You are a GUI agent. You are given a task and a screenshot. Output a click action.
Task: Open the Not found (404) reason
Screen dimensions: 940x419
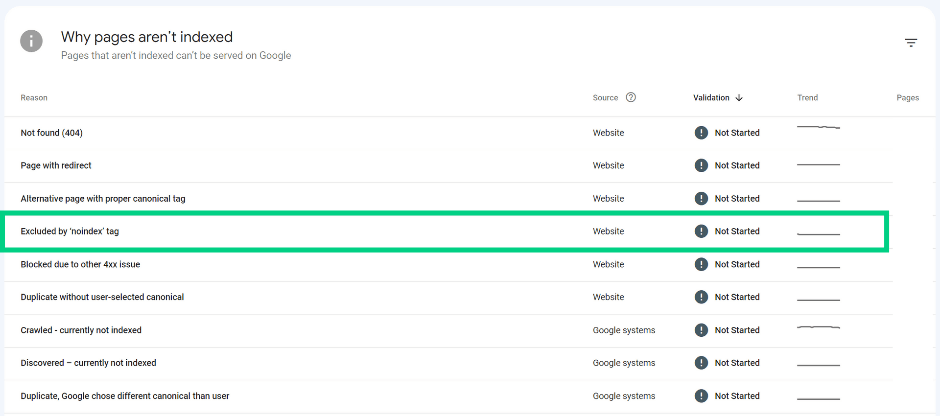52,133
